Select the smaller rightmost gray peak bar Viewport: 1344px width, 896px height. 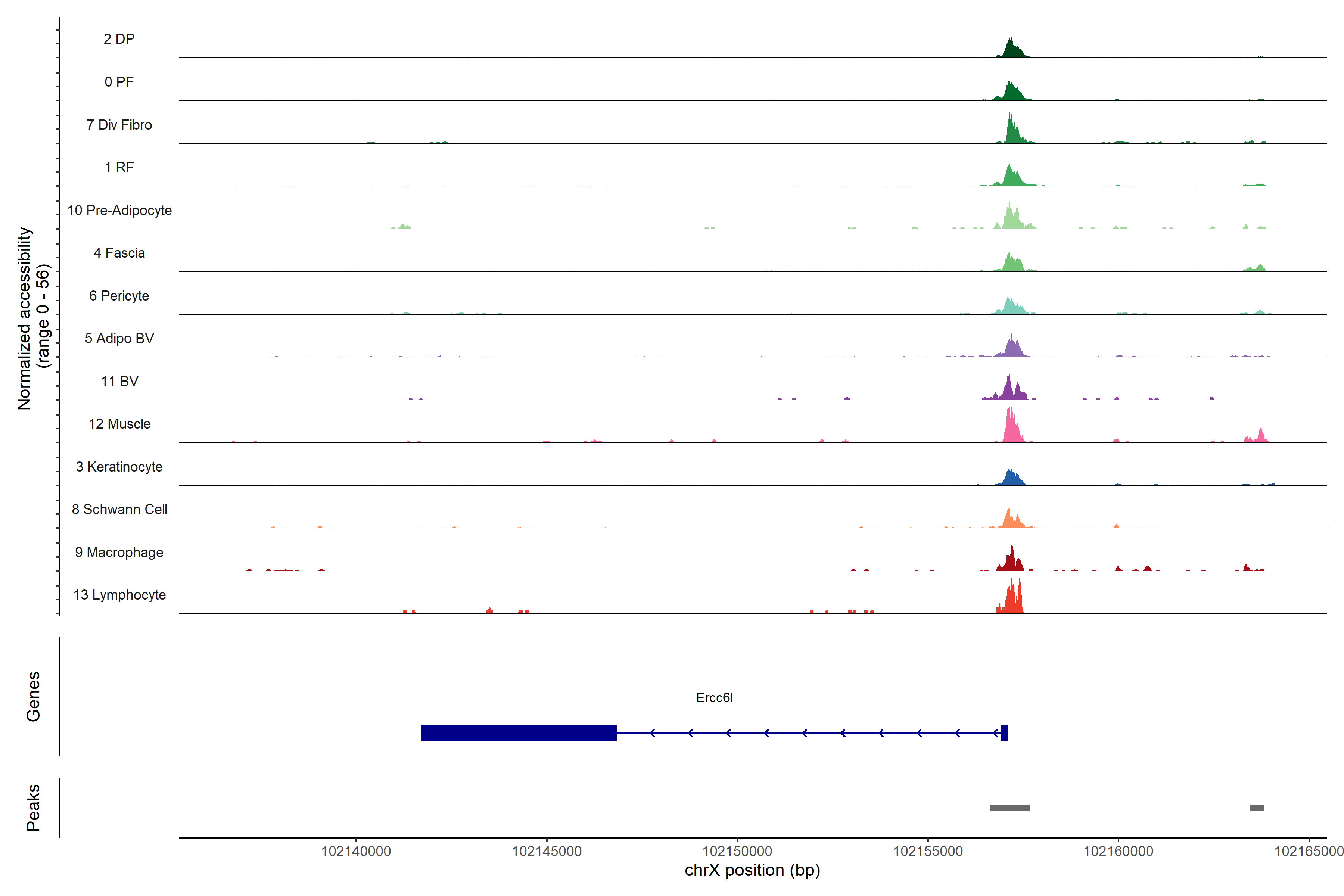point(1257,808)
